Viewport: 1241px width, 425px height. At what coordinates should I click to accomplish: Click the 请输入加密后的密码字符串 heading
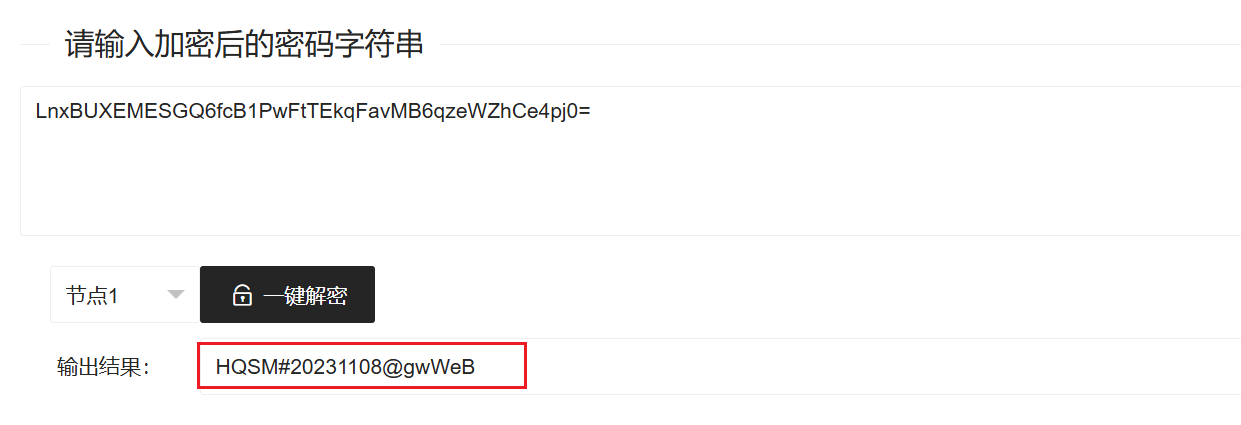244,44
